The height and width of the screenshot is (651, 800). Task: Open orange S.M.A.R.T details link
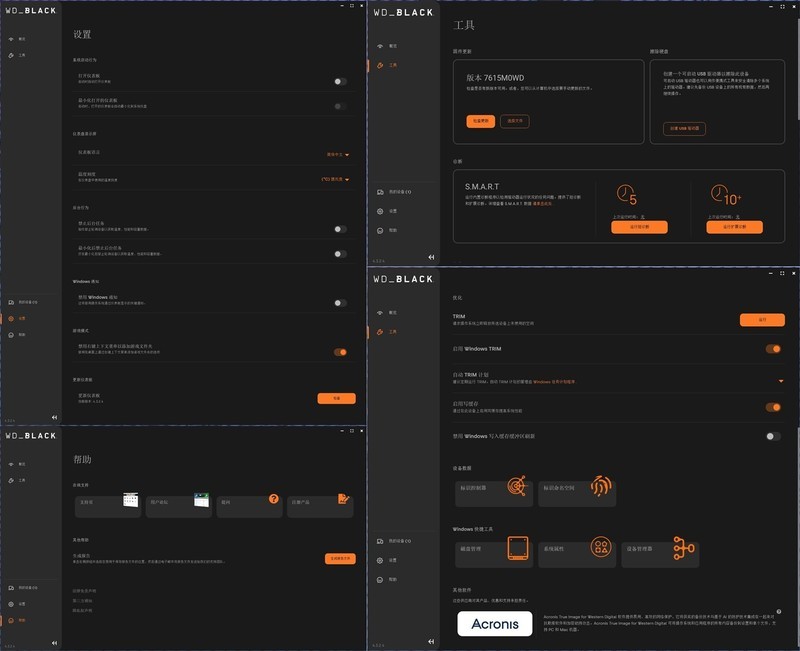click(542, 204)
